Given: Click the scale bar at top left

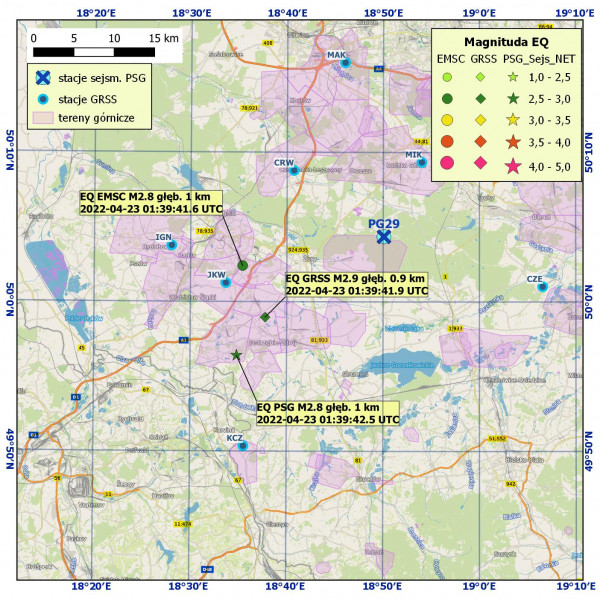Looking at the screenshot, I should [94, 52].
